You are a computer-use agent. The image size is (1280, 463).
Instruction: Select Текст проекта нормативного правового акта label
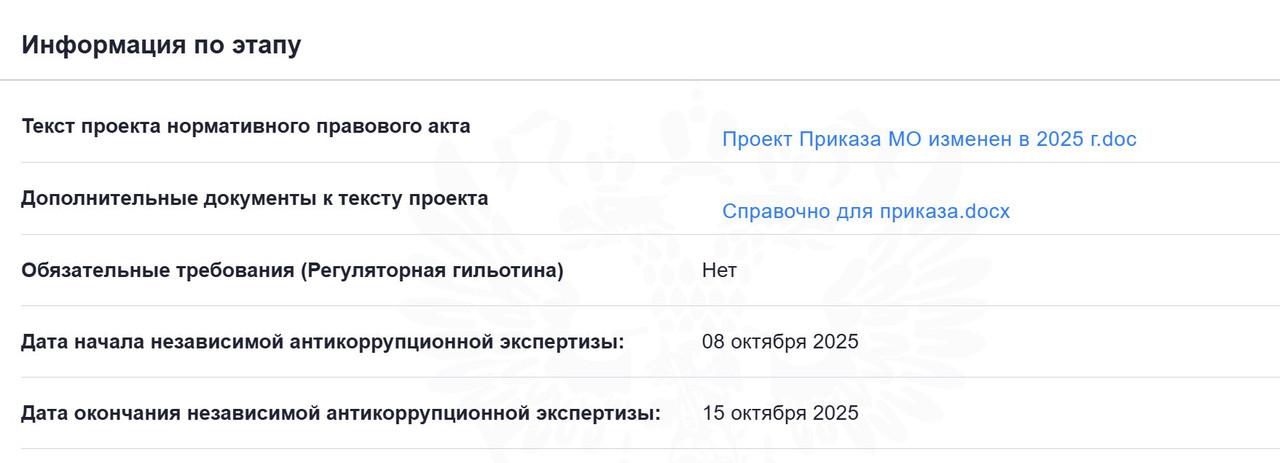[x=245, y=126]
